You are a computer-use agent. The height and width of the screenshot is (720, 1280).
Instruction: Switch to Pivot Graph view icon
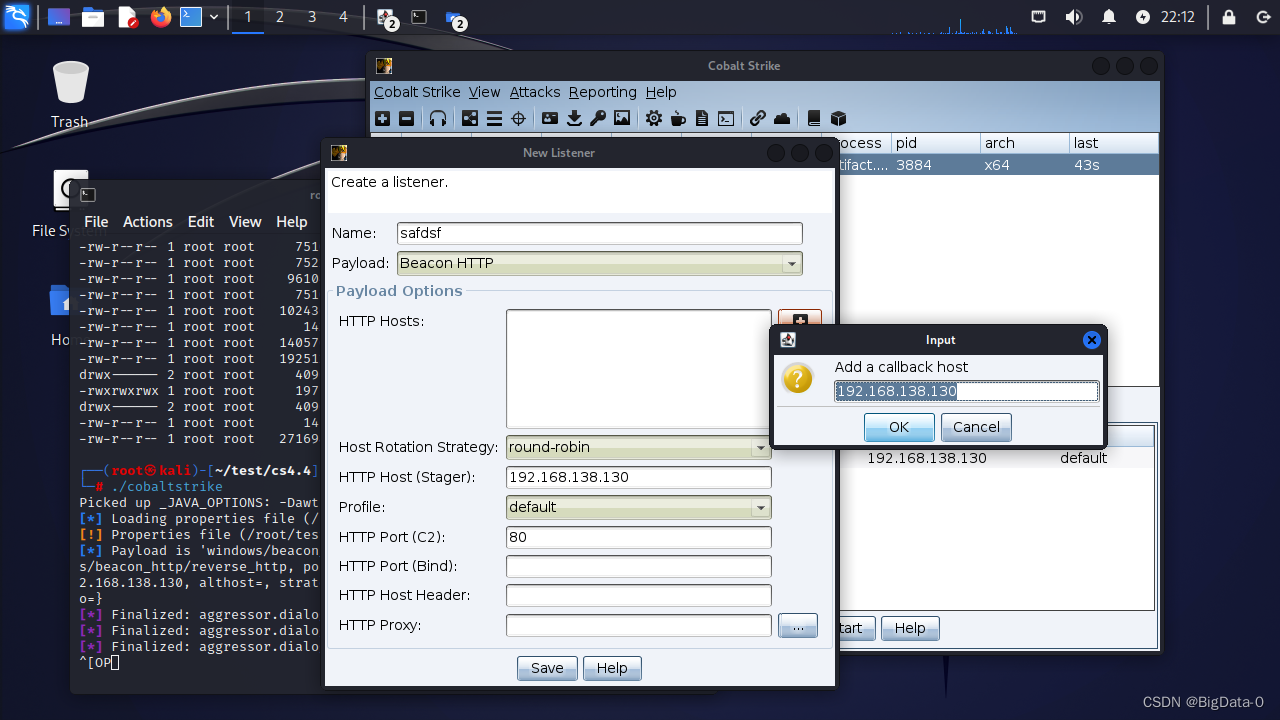click(x=470, y=118)
